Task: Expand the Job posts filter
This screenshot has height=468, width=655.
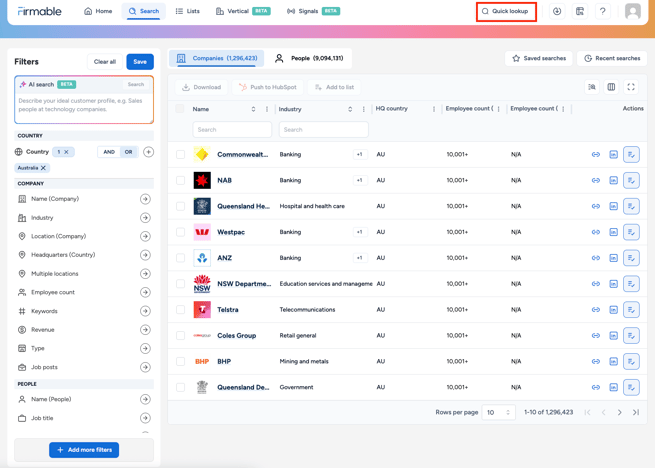Action: [x=145, y=367]
